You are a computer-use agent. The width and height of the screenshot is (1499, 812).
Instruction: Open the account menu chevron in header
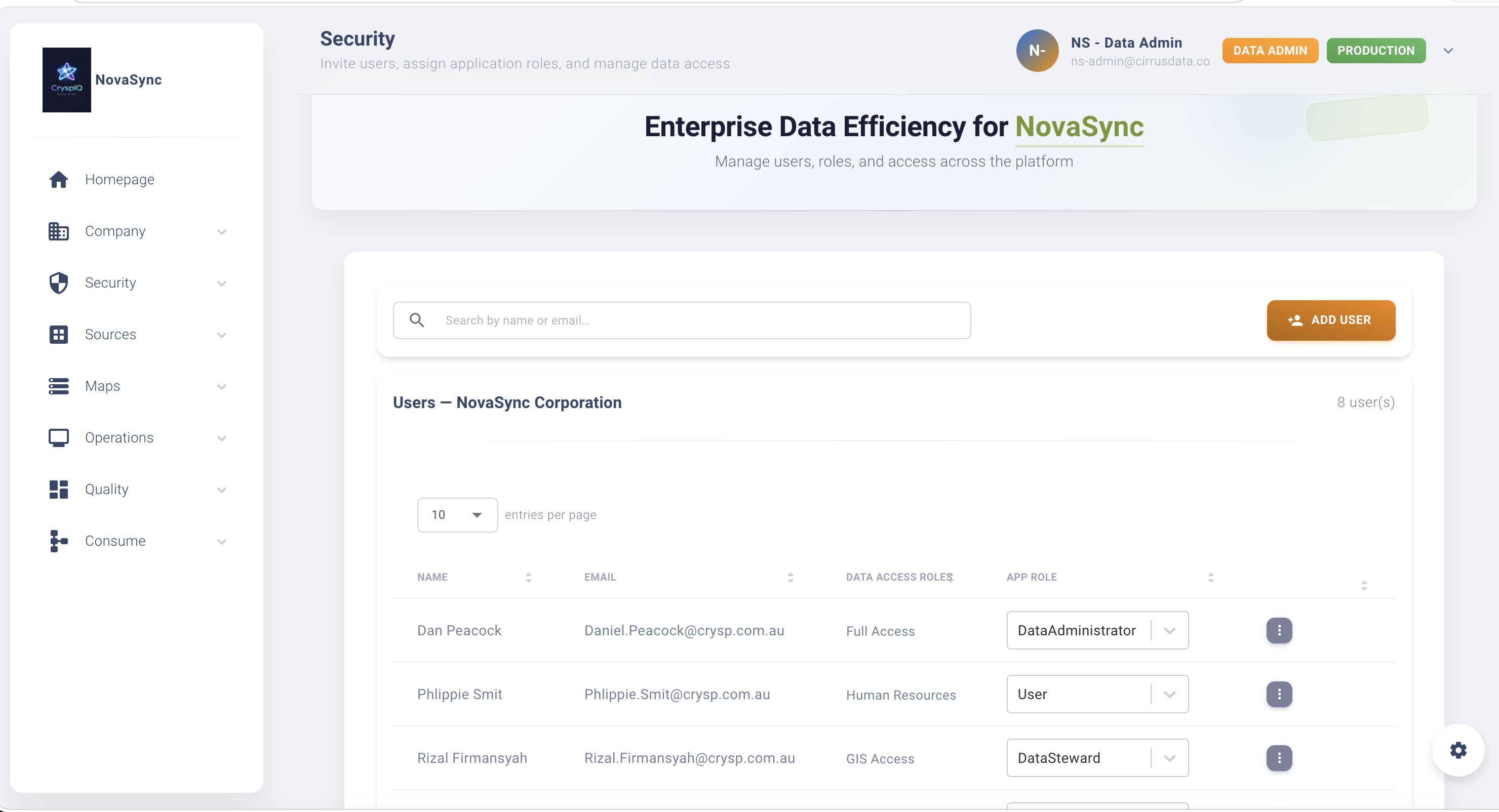pos(1448,51)
